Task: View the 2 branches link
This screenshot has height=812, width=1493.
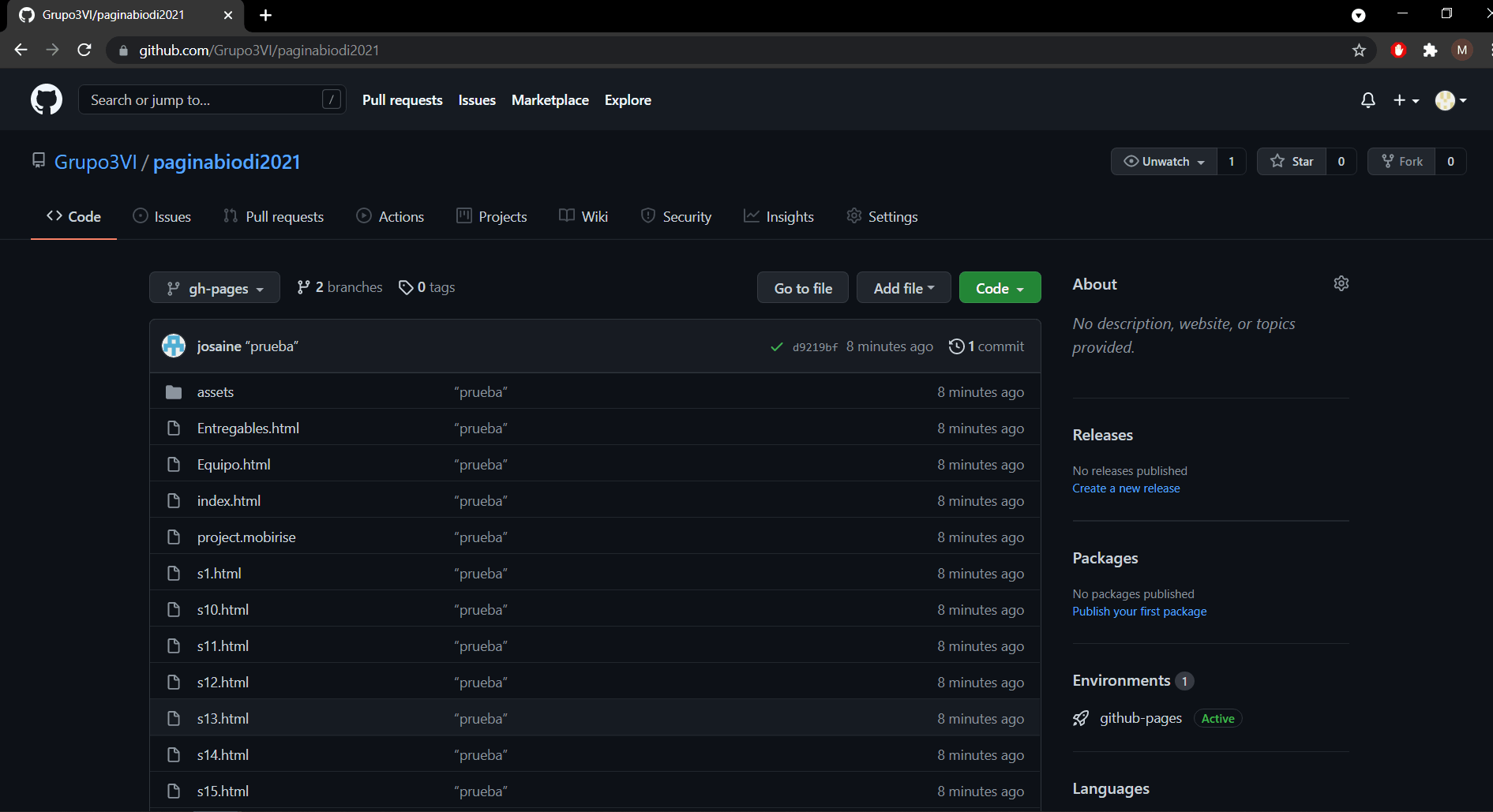Action: click(339, 287)
